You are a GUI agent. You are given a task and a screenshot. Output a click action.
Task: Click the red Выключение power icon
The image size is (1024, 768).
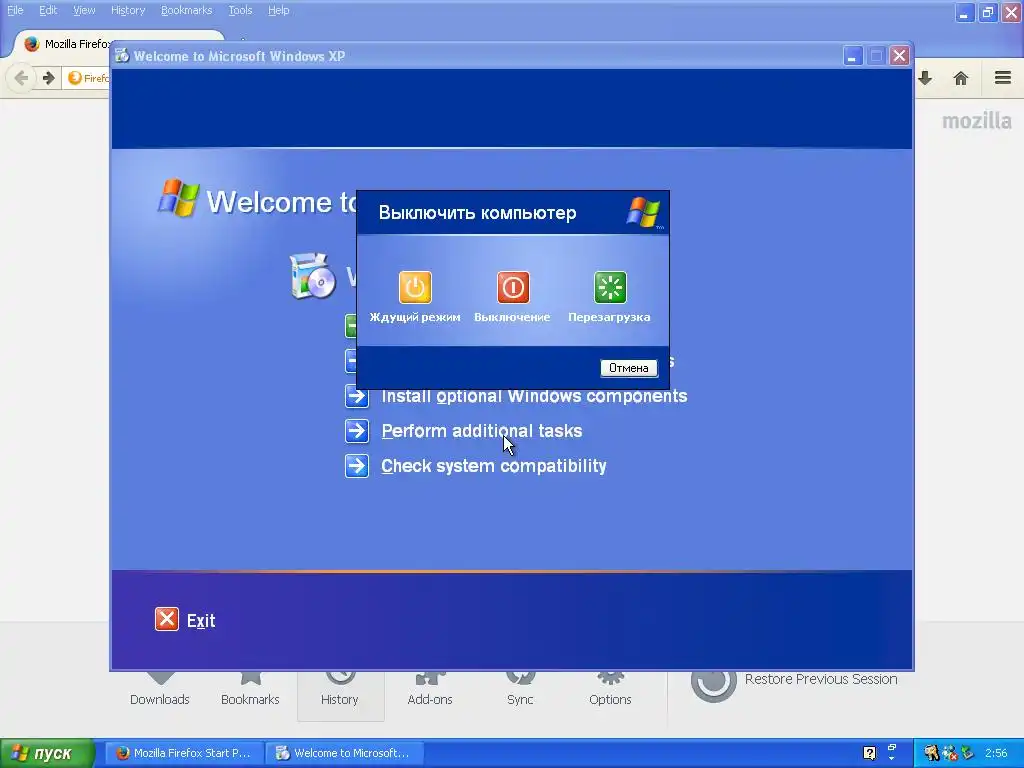tap(513, 287)
